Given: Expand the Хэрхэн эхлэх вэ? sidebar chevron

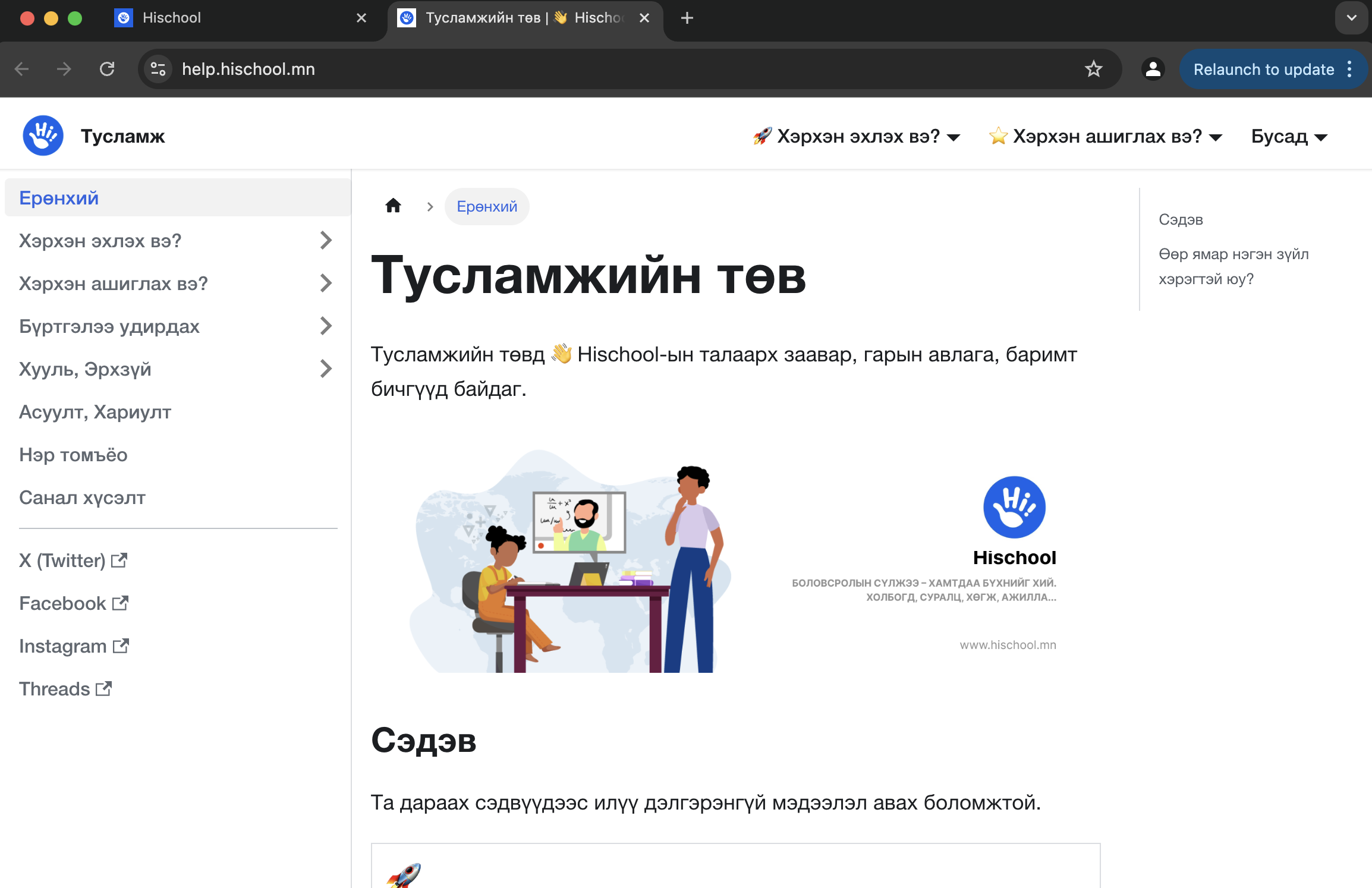Looking at the screenshot, I should [325, 241].
